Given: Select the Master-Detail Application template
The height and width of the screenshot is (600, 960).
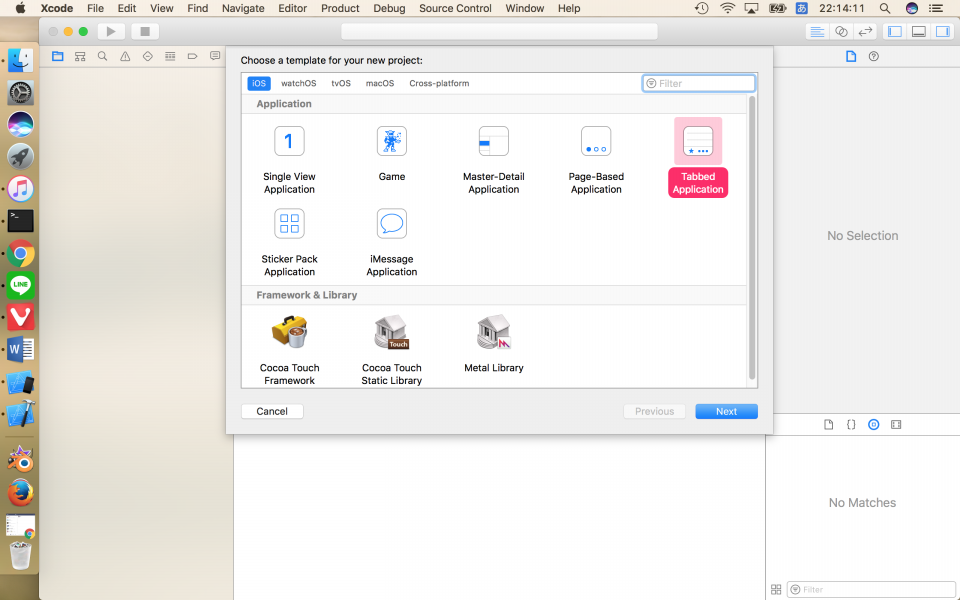Looking at the screenshot, I should tap(493, 157).
